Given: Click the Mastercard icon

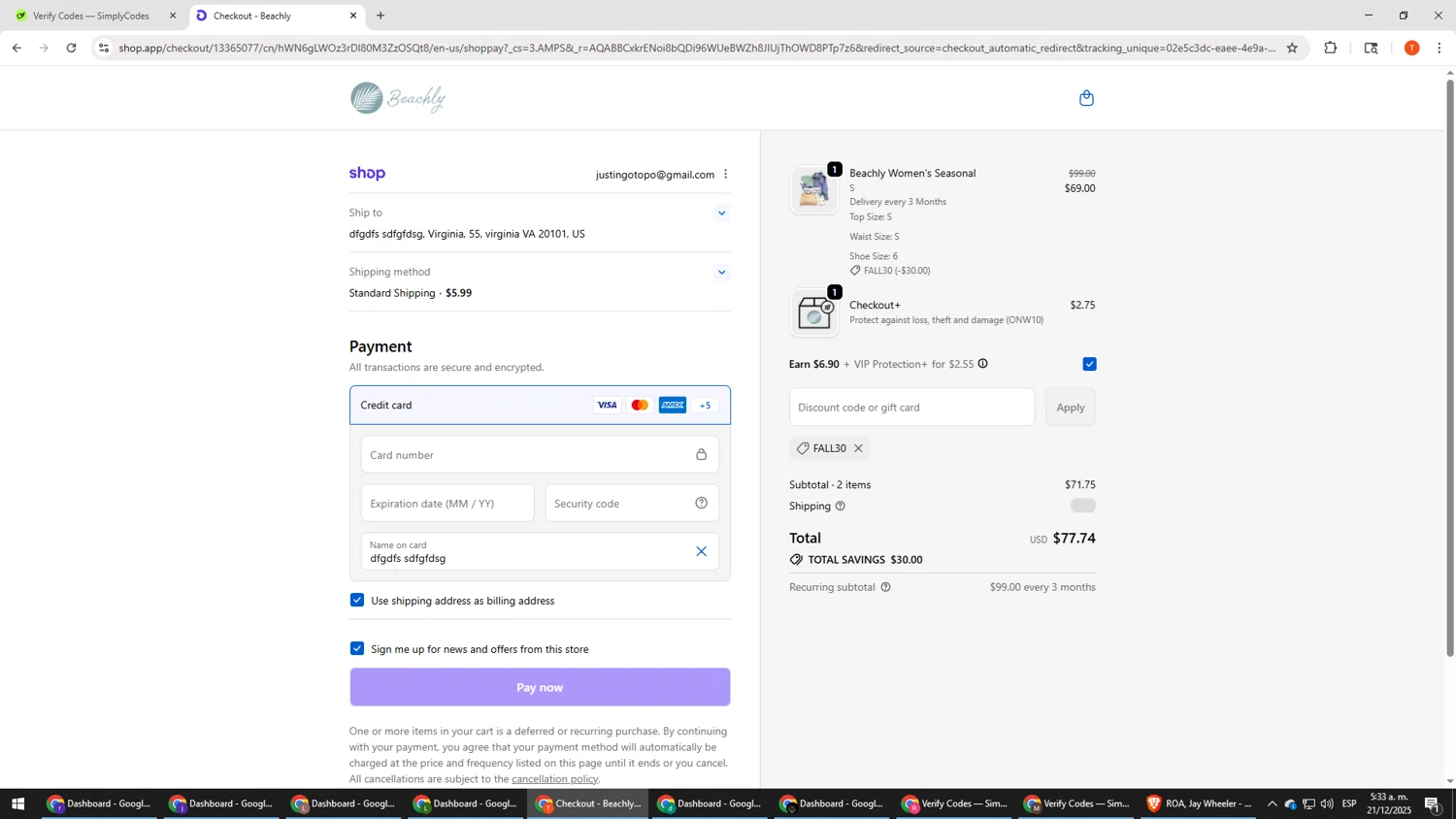Looking at the screenshot, I should point(640,406).
